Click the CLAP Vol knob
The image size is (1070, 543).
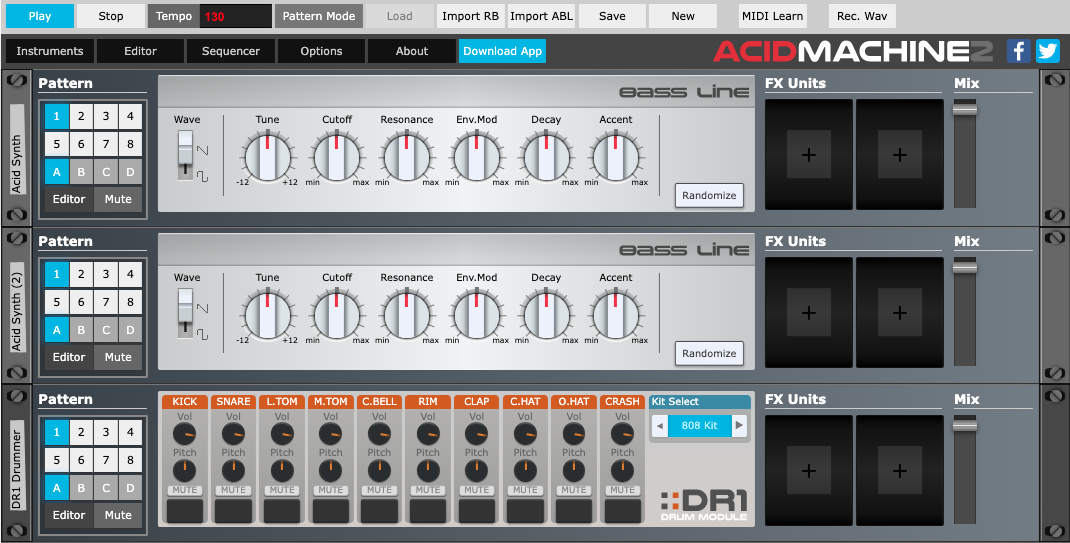coord(476,433)
